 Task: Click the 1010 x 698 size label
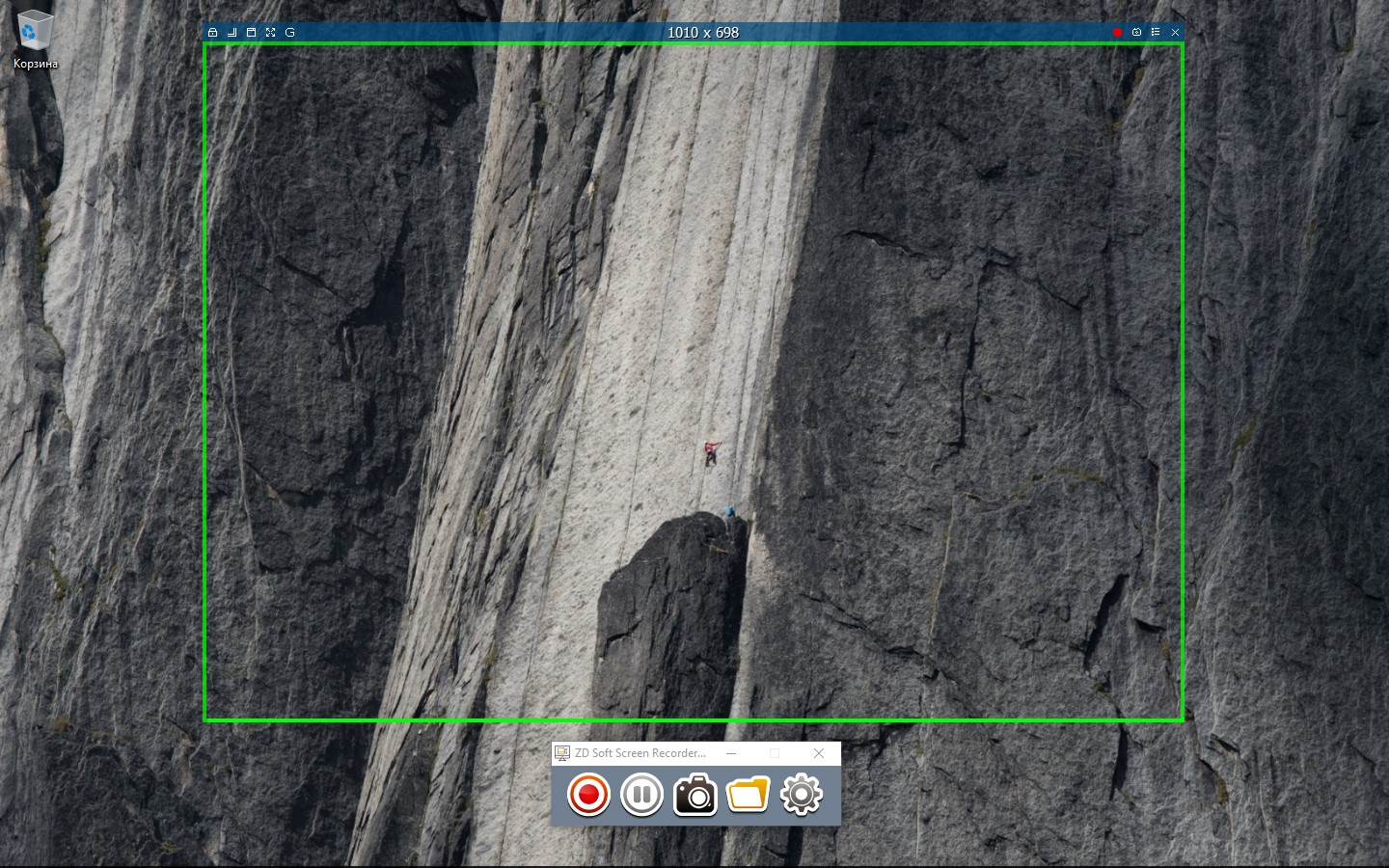[x=703, y=33]
